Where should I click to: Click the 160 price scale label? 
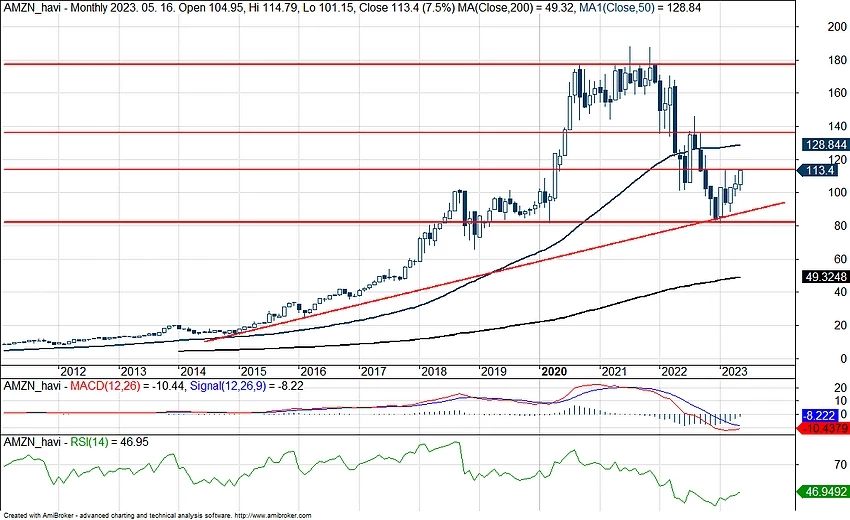tap(837, 93)
